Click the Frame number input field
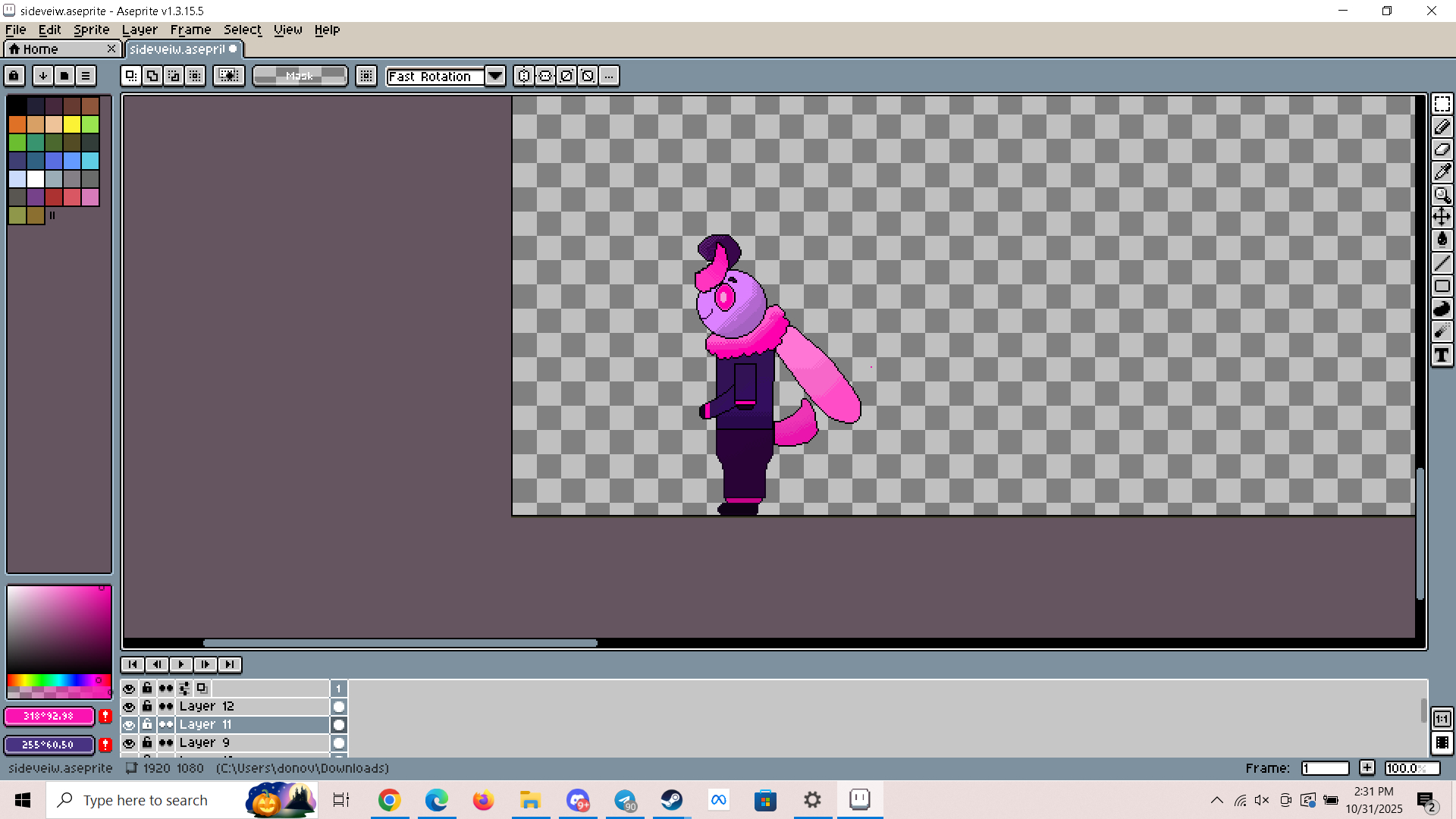Screen dimensions: 1456x819 pos(1325,768)
